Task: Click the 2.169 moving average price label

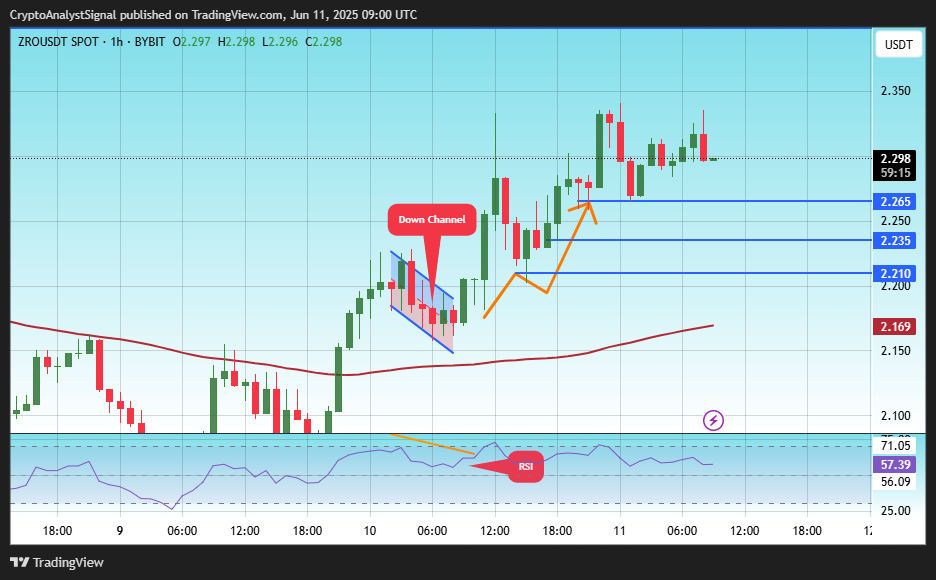Action: 895,326
